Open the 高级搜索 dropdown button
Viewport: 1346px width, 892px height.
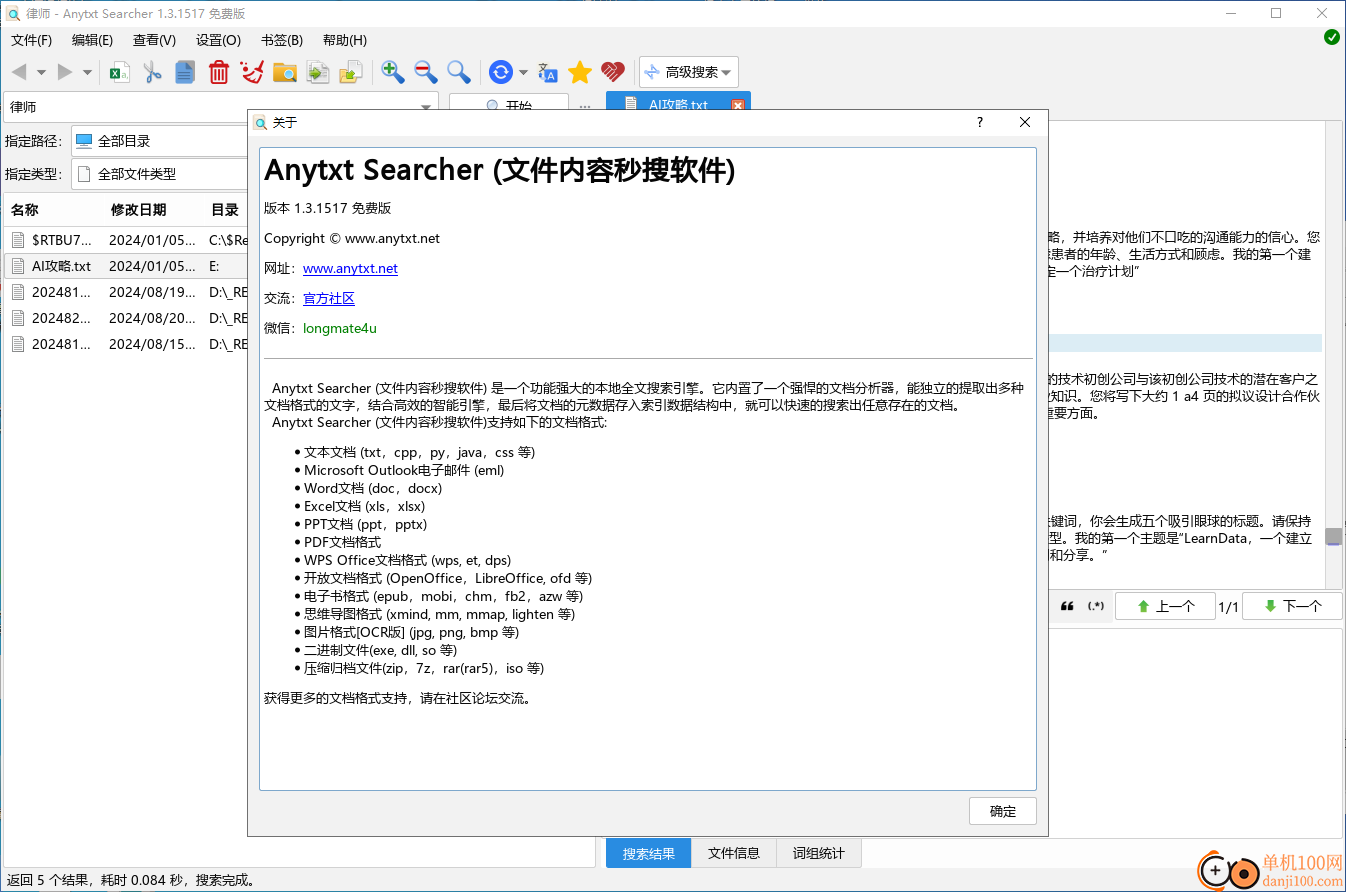click(x=689, y=72)
